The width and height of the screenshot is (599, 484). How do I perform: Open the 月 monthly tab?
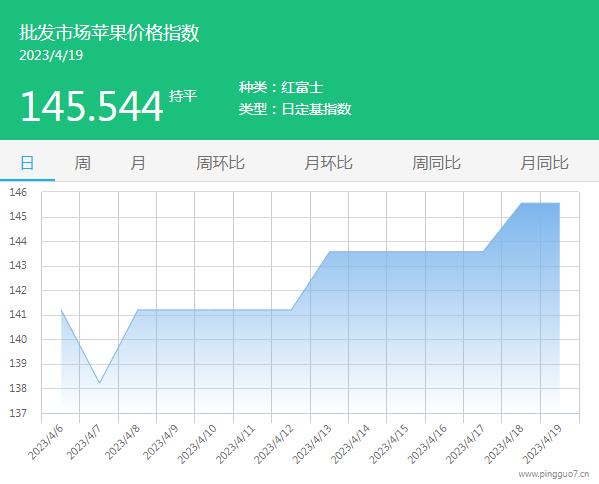[138, 163]
